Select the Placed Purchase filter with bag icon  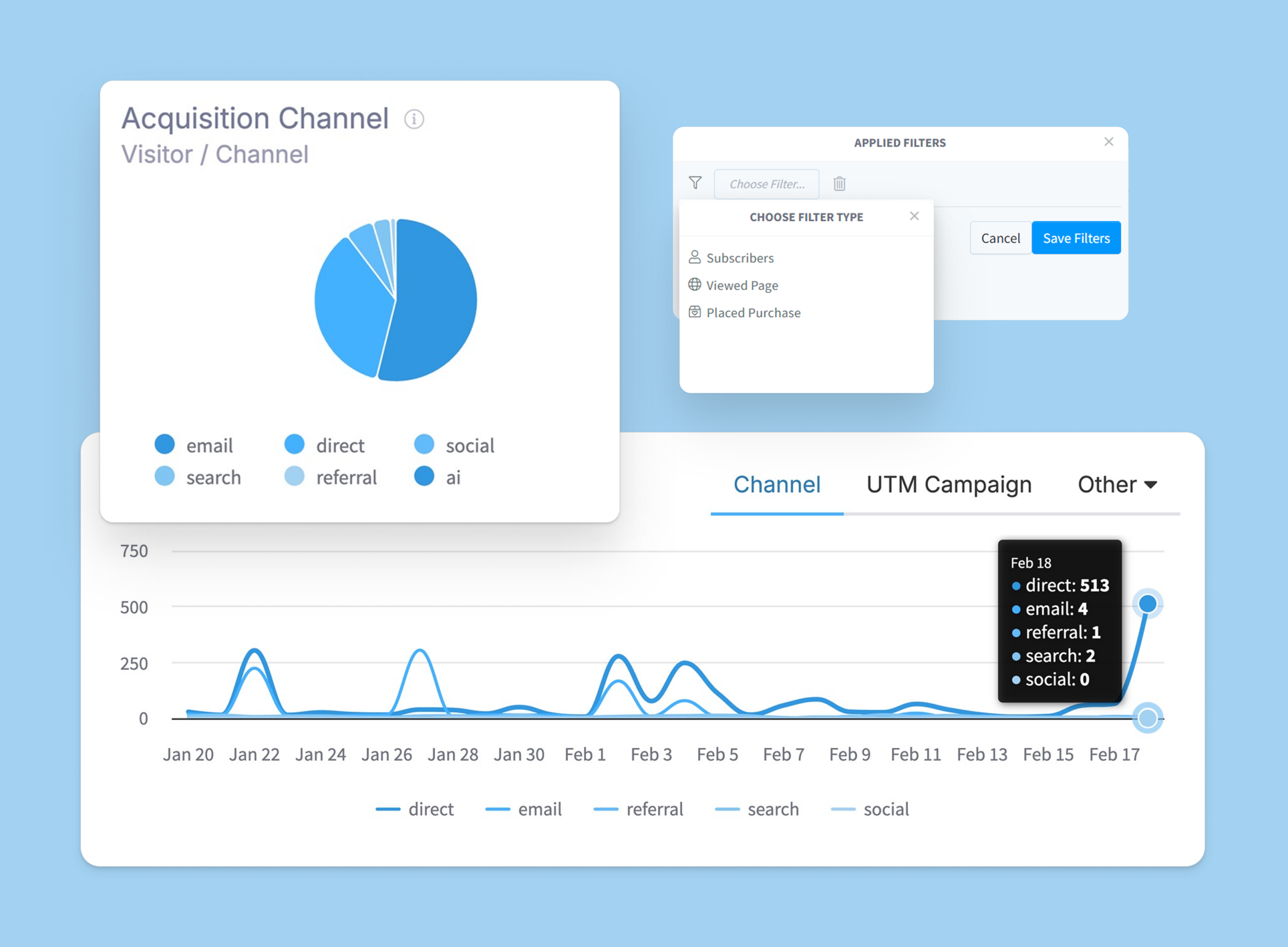pos(754,312)
